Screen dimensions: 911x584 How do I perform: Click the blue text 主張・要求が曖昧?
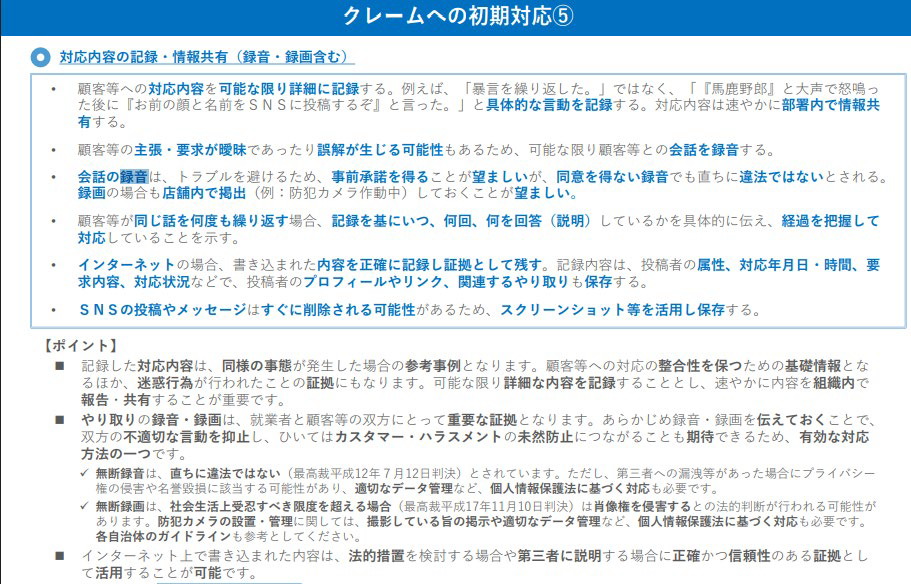point(191,150)
